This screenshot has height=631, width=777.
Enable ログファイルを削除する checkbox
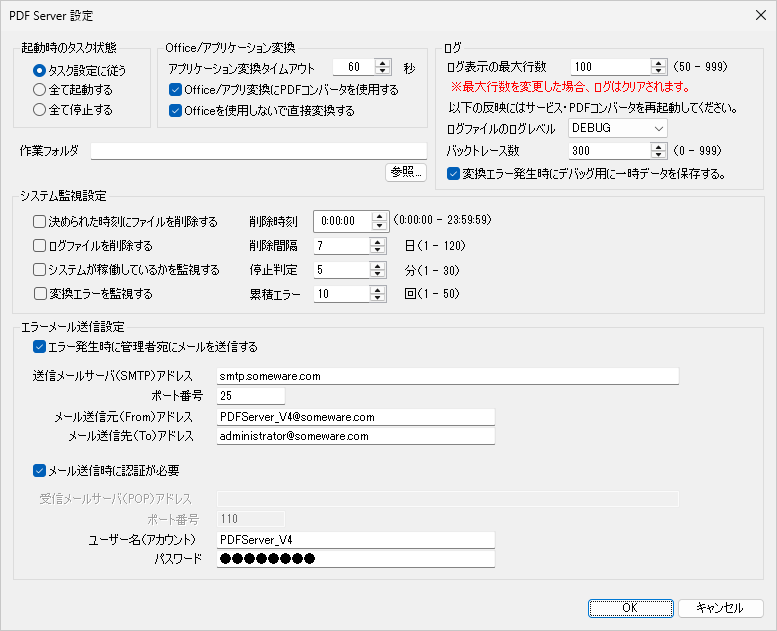[x=39, y=246]
